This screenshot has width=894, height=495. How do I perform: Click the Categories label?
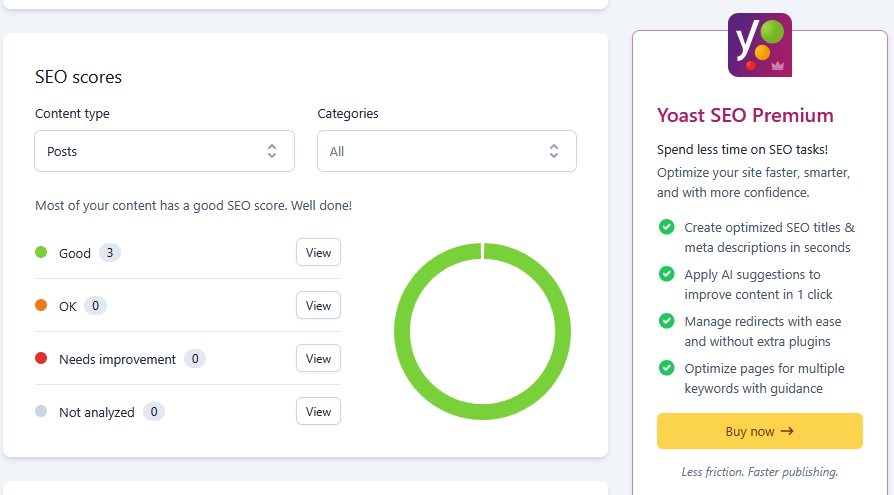[348, 113]
